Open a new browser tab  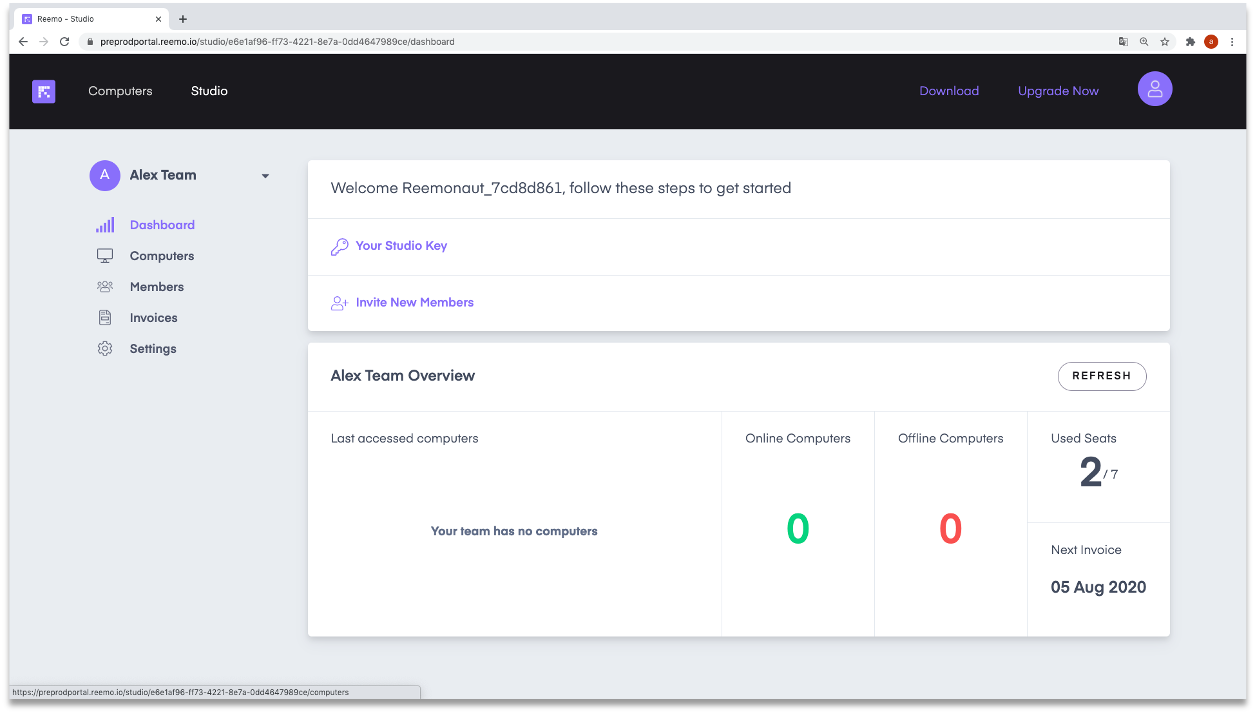tap(183, 19)
